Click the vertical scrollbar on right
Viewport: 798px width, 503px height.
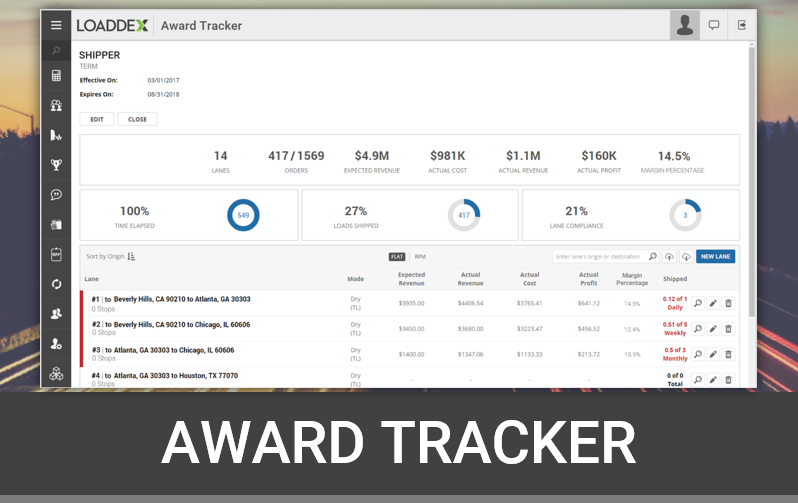[751, 150]
